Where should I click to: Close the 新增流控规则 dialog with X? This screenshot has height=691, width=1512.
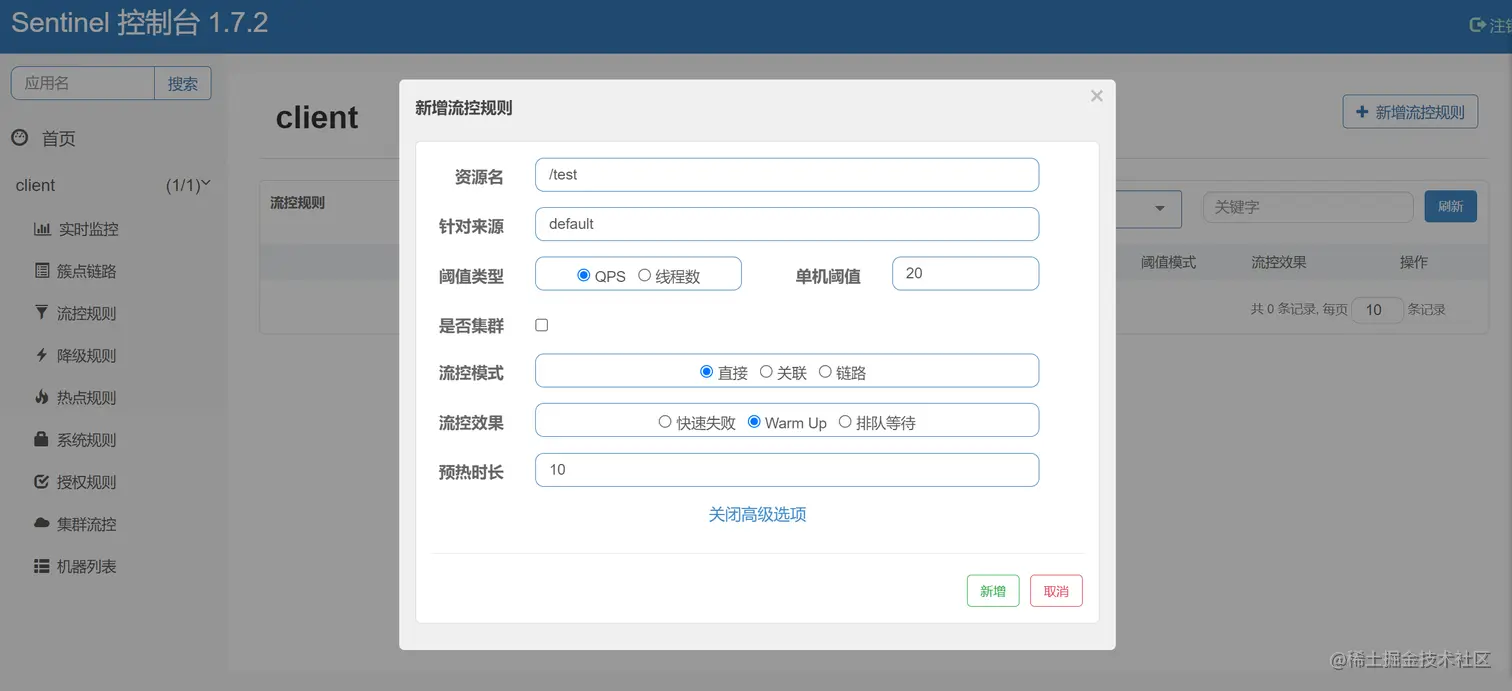pyautogui.click(x=1097, y=96)
